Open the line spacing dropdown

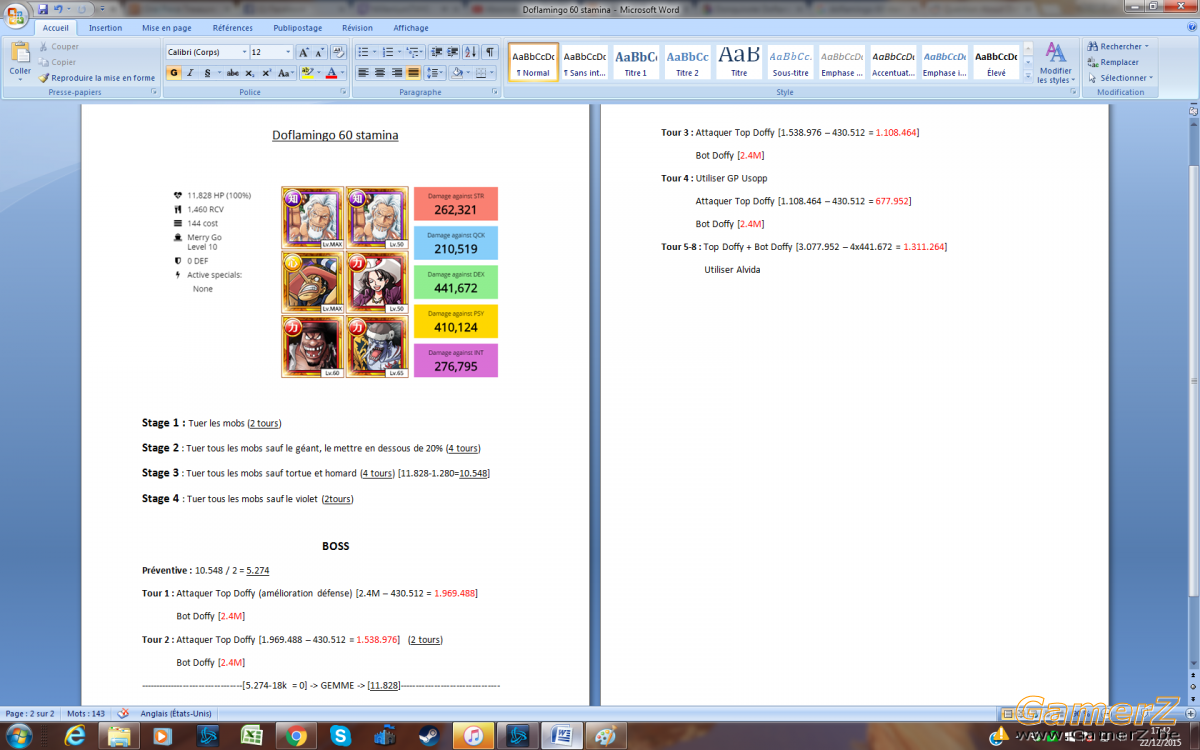click(435, 73)
